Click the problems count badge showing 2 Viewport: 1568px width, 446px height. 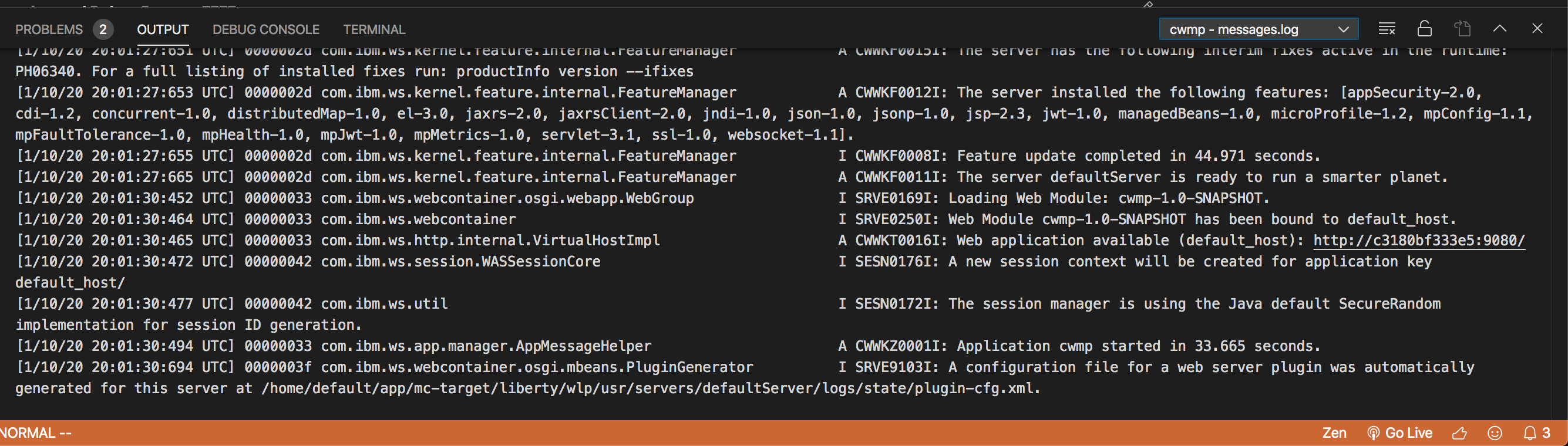pyautogui.click(x=103, y=29)
